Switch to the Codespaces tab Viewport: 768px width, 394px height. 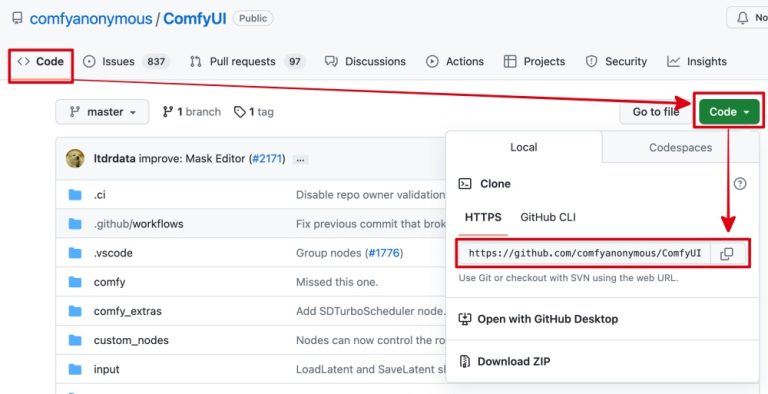[680, 148]
